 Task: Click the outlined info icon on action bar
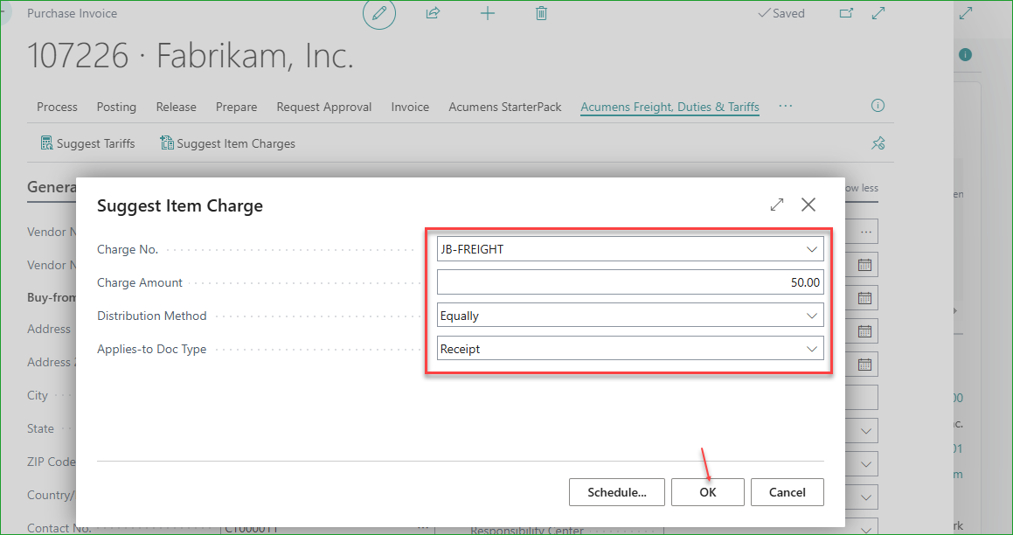877,105
